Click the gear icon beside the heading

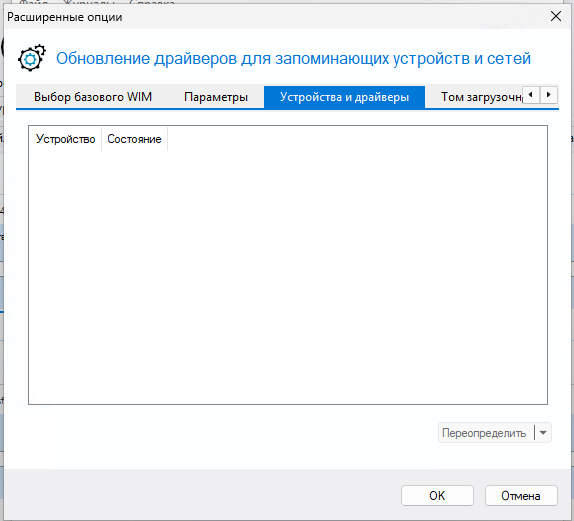coord(31,58)
